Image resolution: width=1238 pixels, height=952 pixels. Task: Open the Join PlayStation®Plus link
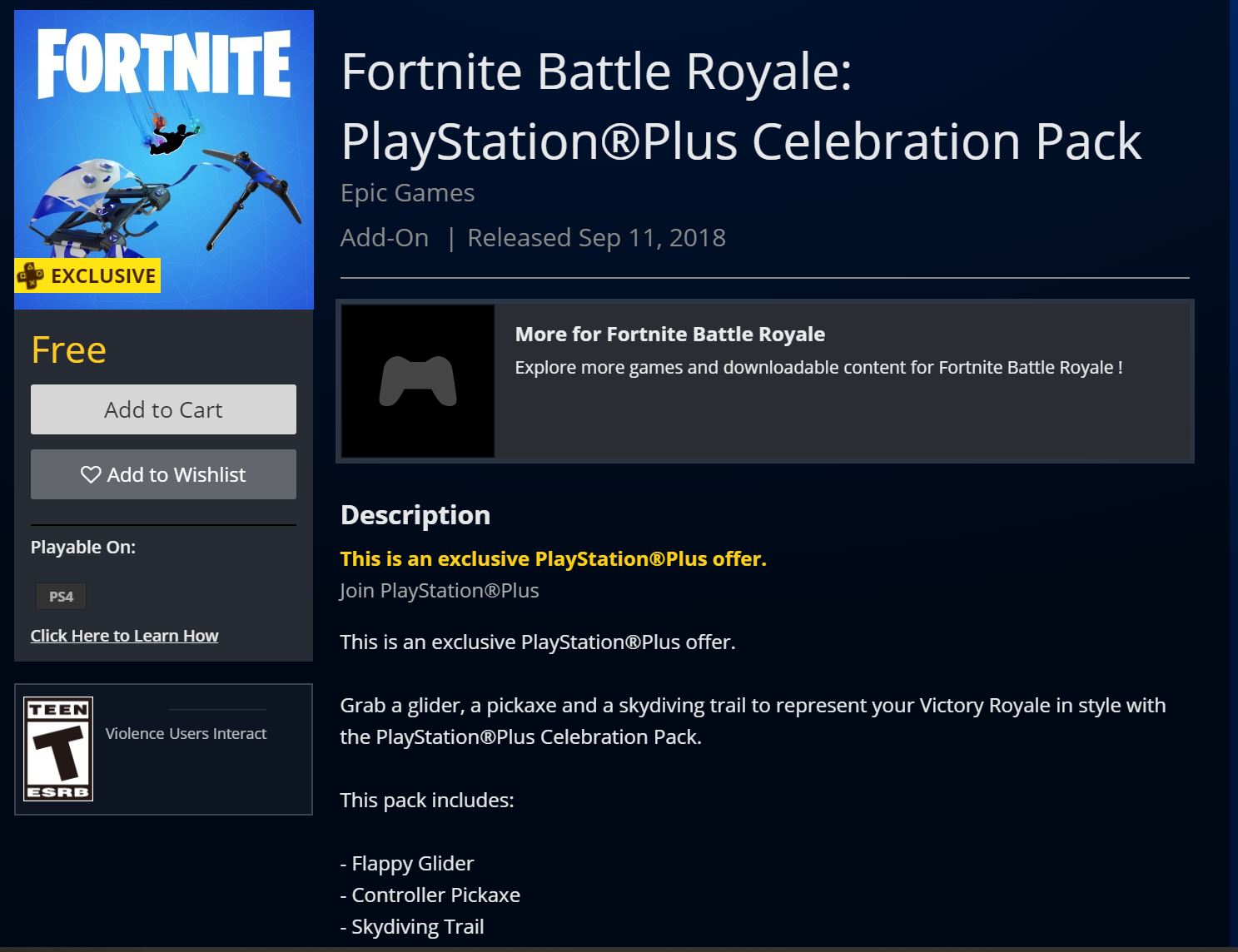(440, 590)
